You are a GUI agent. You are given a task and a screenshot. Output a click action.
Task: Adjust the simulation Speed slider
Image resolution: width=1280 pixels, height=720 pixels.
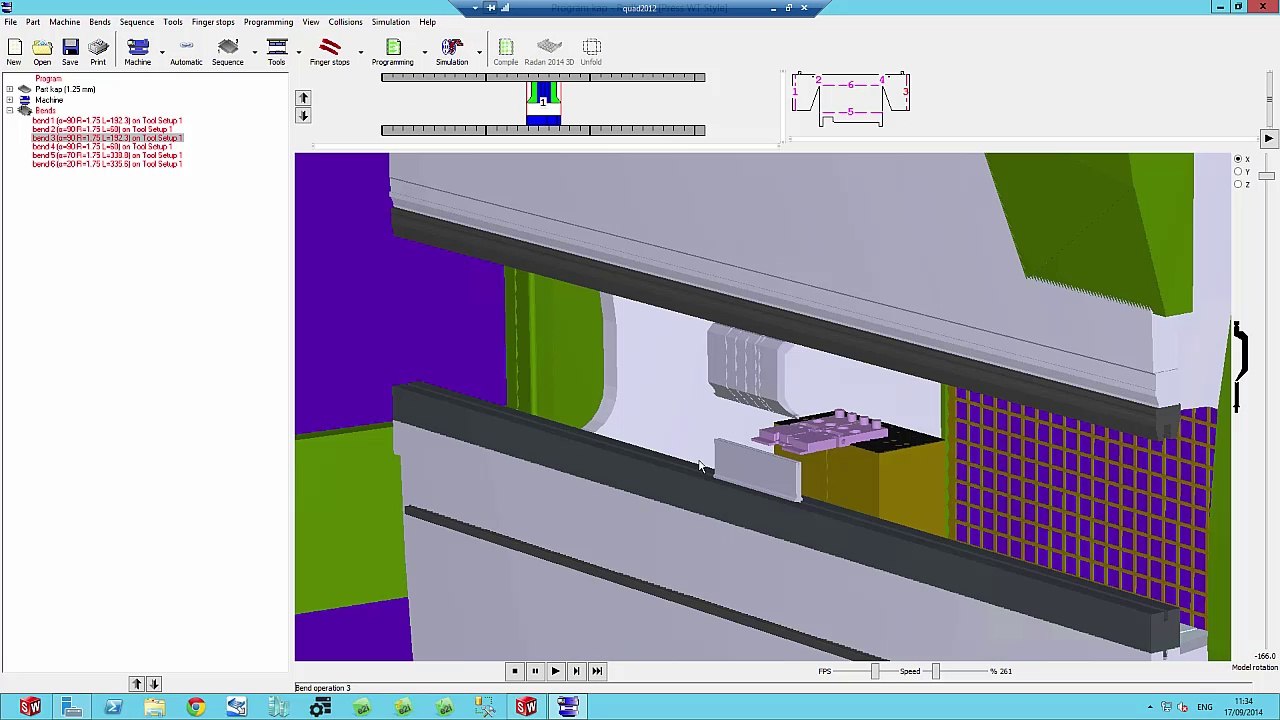pos(936,671)
